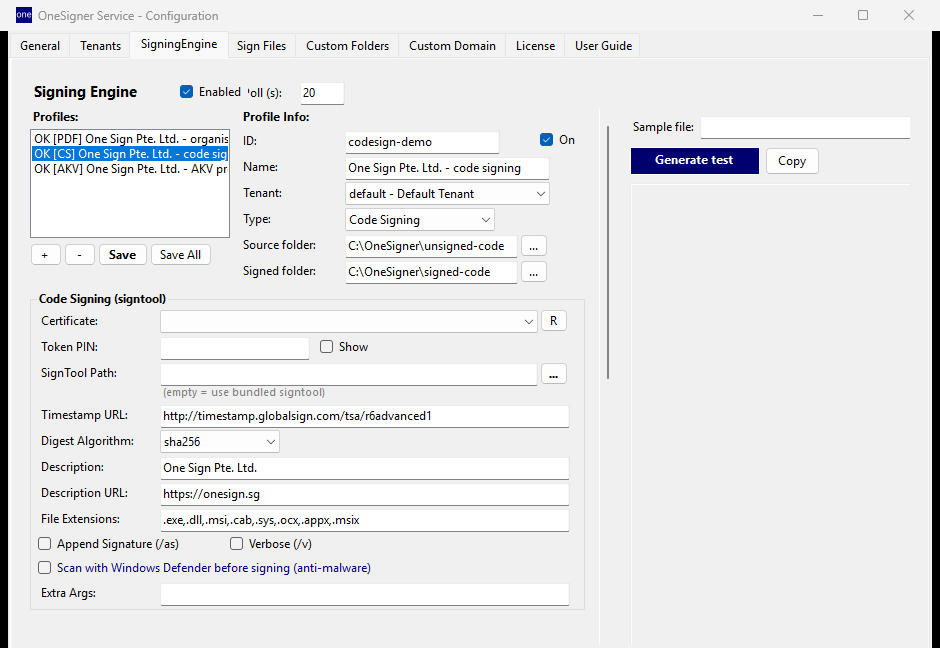Click the Copy button
The width and height of the screenshot is (940, 648).
click(792, 161)
